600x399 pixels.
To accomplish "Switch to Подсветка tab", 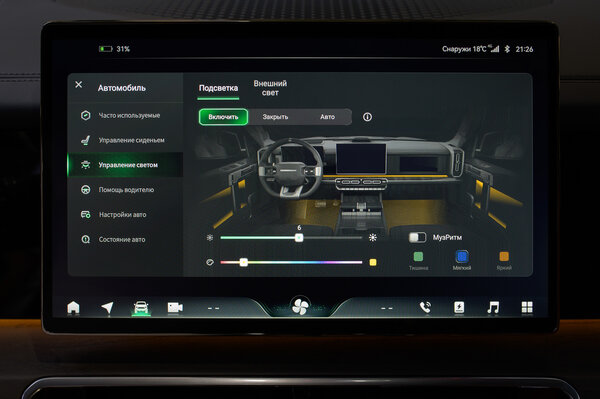I will tap(218, 88).
